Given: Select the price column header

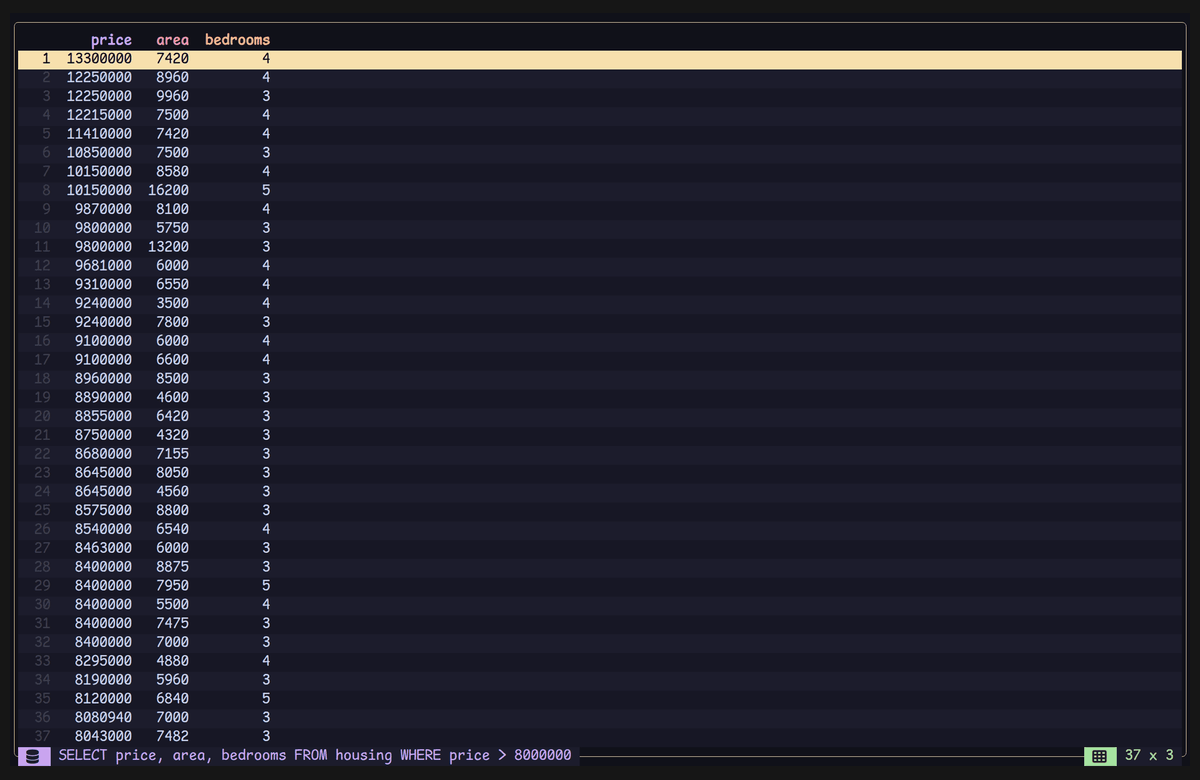Looking at the screenshot, I should click(x=111, y=40).
